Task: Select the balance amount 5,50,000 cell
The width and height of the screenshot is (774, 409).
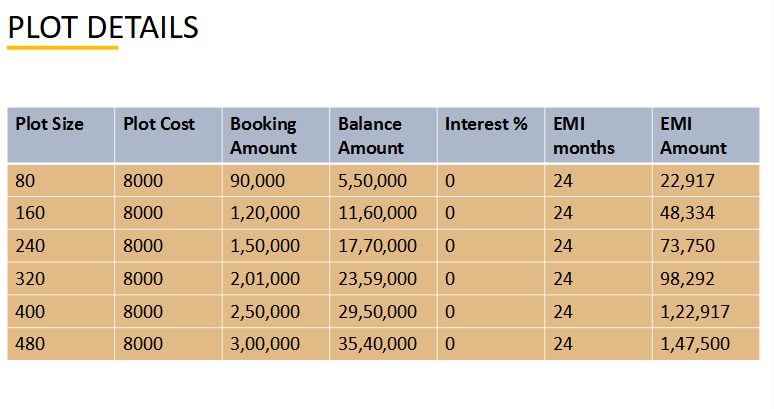Action: tap(384, 181)
